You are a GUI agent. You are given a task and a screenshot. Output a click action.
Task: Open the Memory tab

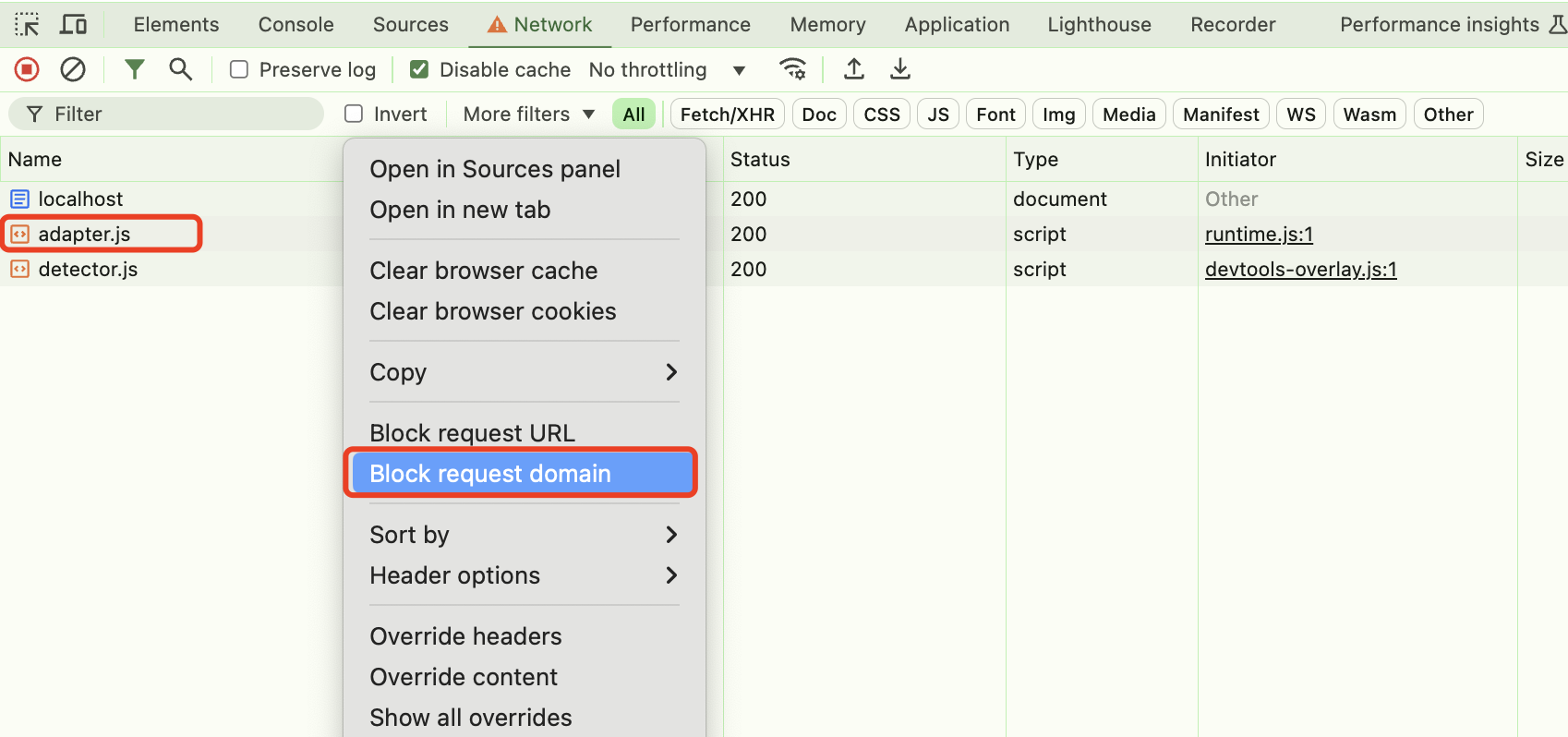click(x=828, y=24)
